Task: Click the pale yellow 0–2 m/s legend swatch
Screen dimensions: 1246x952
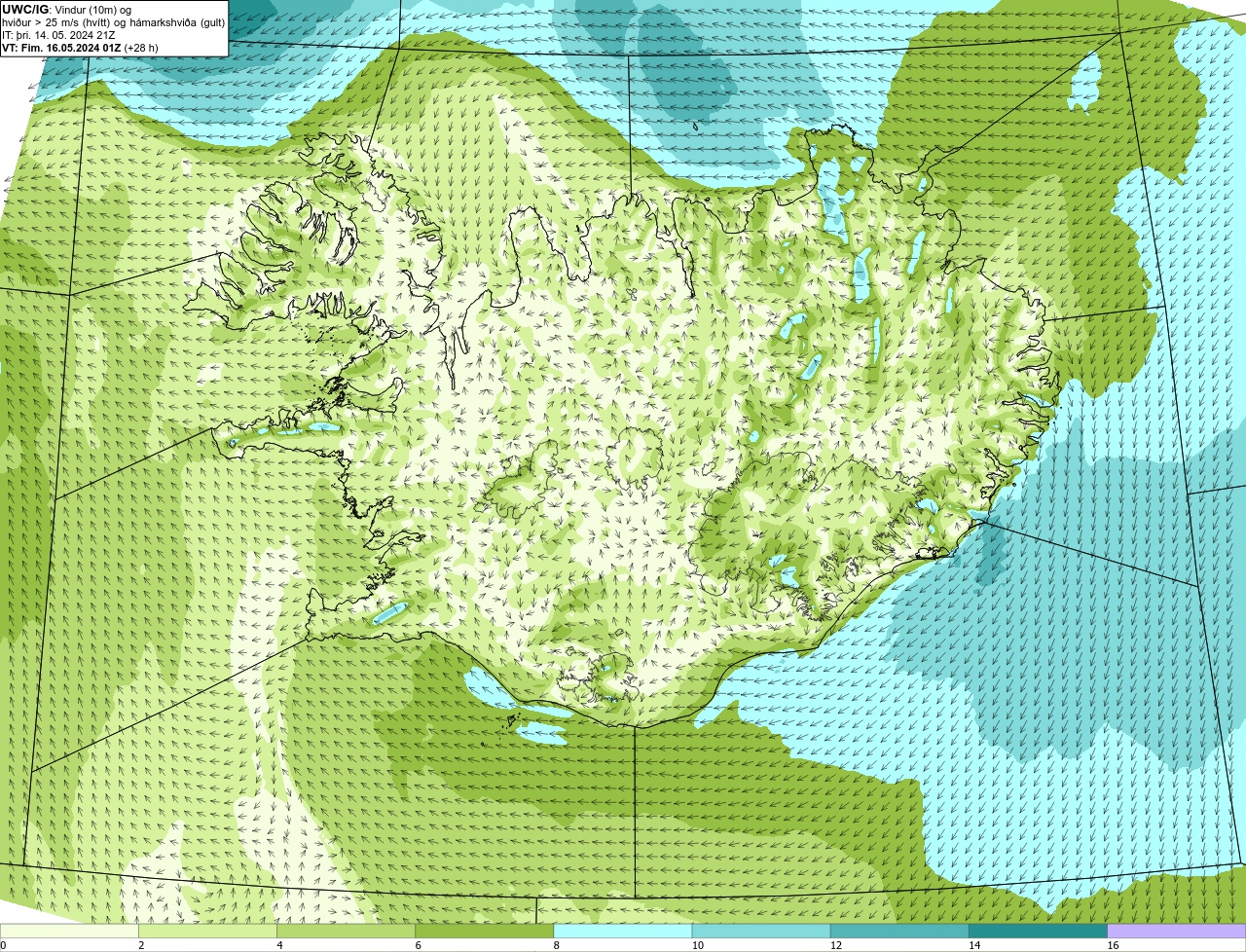Action: 69,931
